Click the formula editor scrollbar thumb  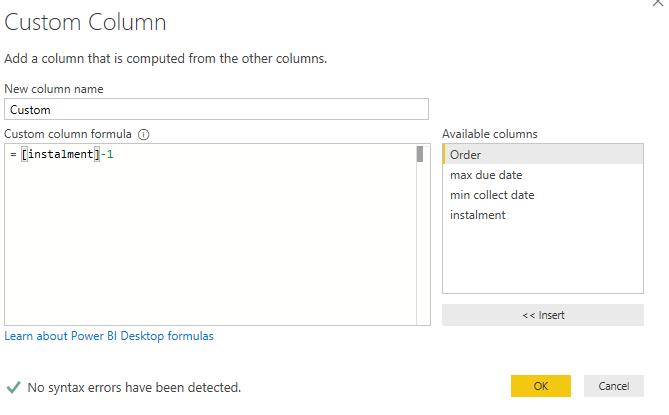420,154
